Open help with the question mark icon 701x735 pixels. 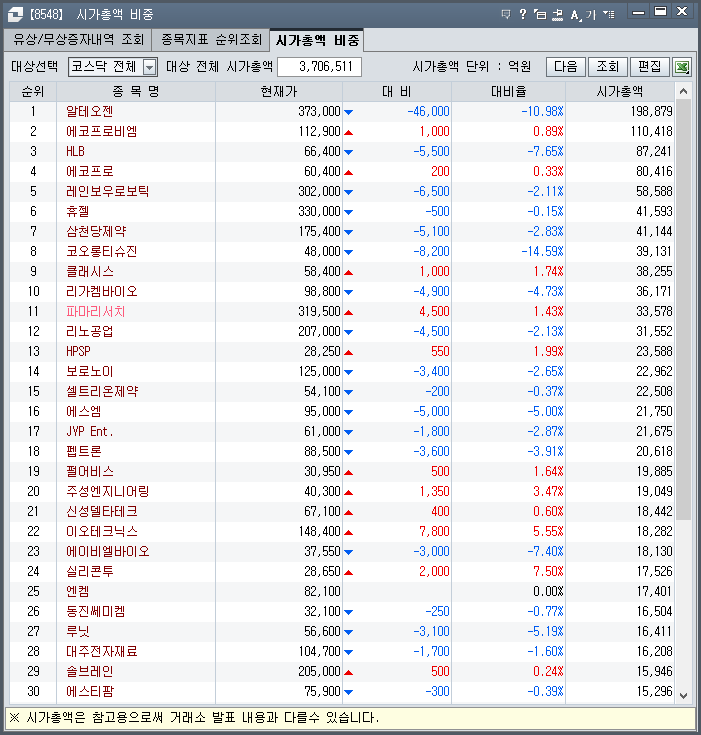point(523,14)
